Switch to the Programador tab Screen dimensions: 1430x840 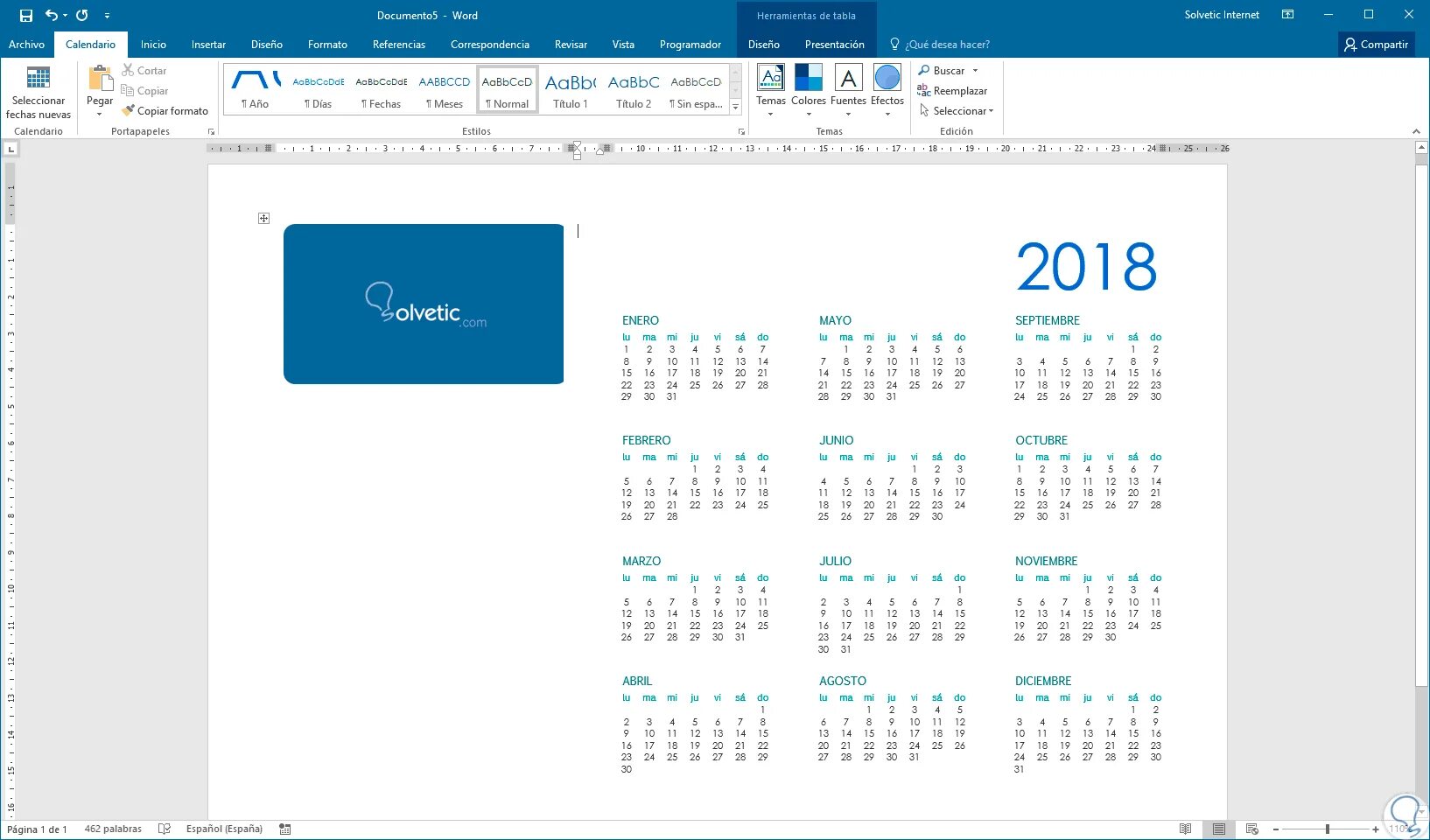690,44
